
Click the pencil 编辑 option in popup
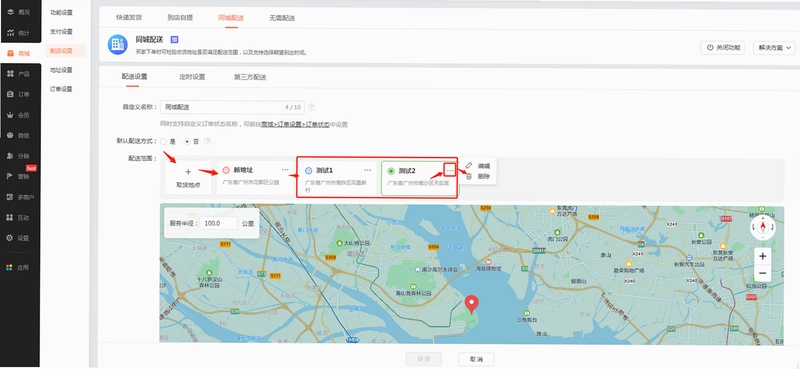click(479, 166)
